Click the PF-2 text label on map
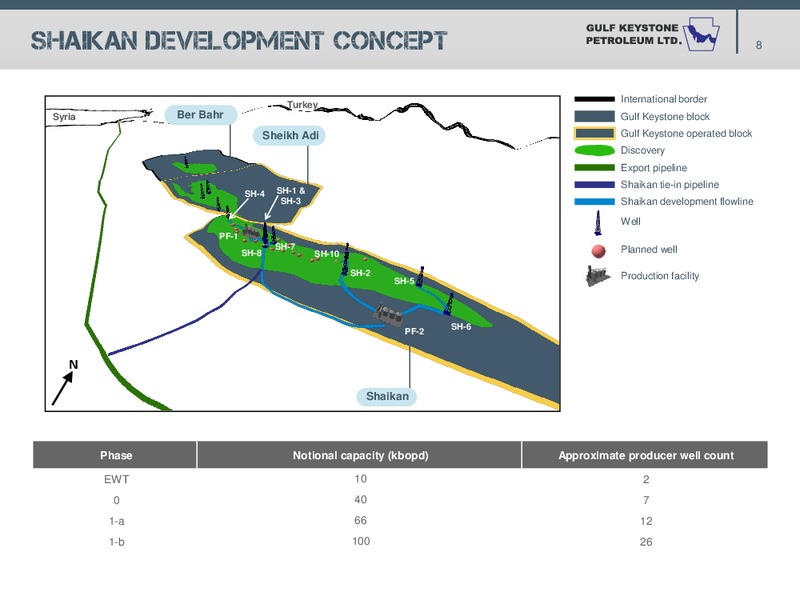Screen dimensions: 800x600 [x=414, y=332]
